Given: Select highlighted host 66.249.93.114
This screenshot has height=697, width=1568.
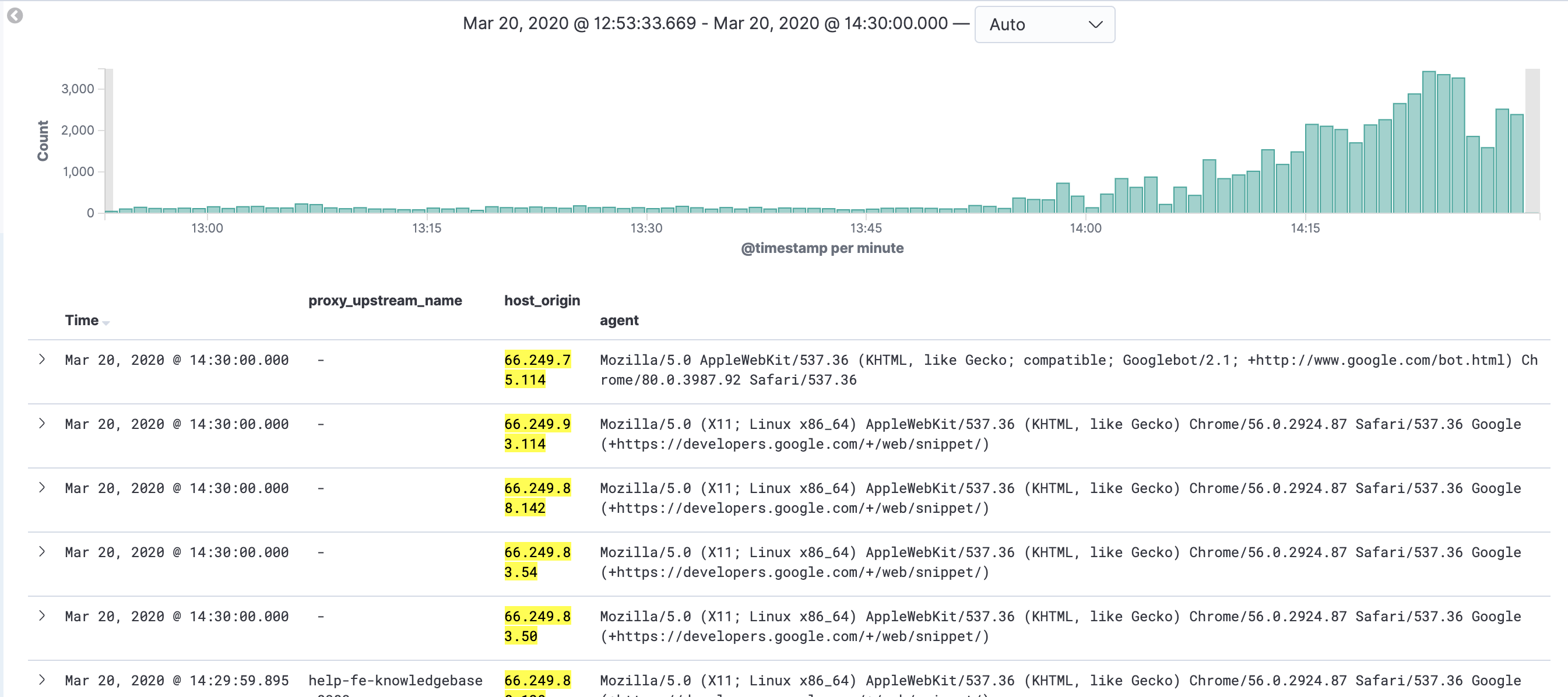Looking at the screenshot, I should tap(537, 434).
